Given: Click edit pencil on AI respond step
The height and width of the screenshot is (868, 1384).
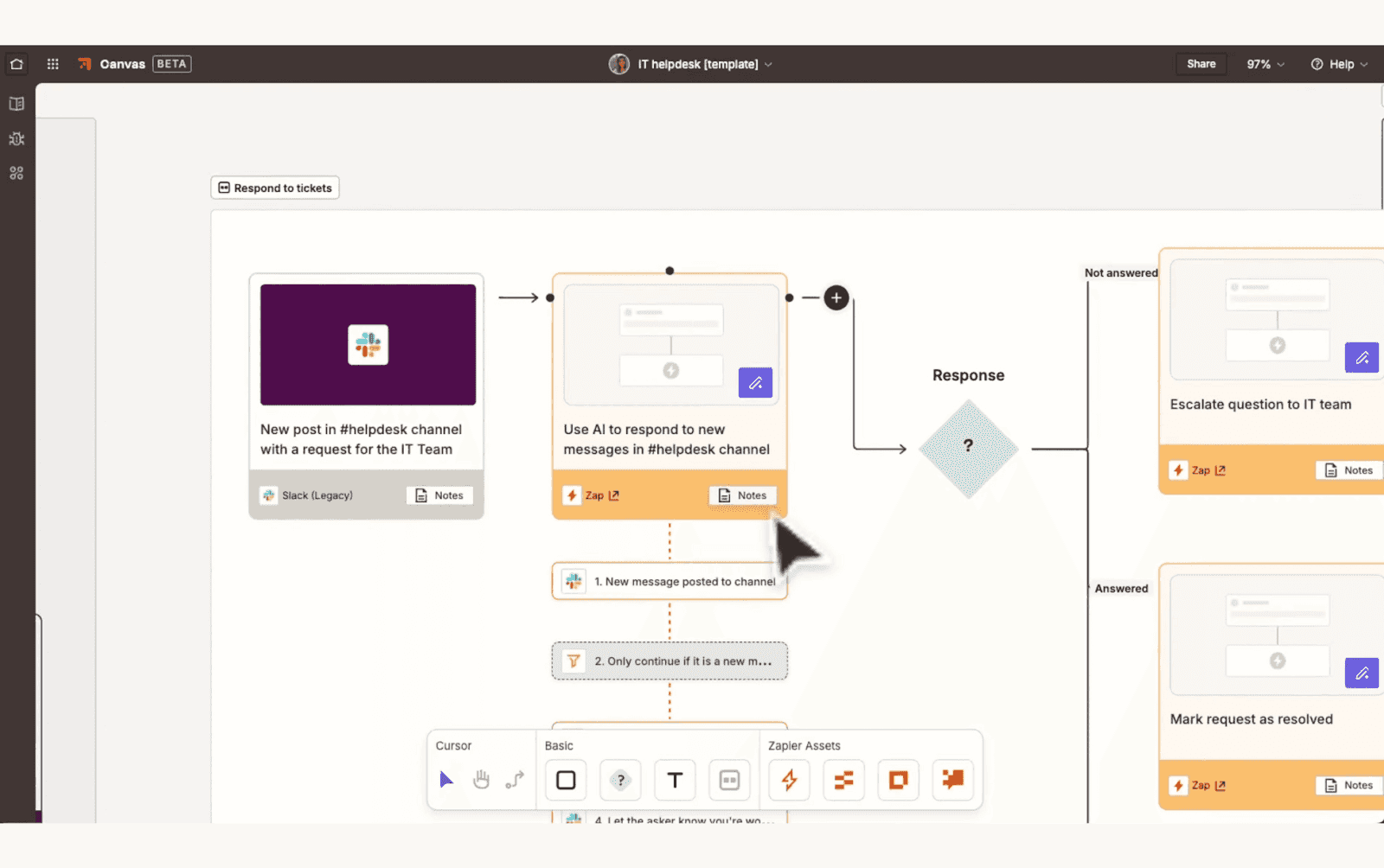Looking at the screenshot, I should (755, 382).
